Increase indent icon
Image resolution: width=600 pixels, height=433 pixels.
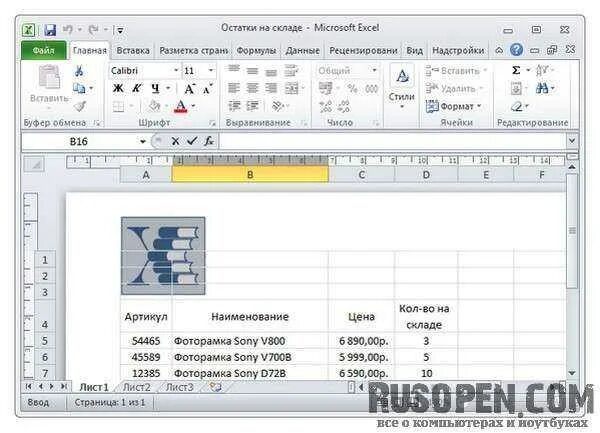pos(253,106)
